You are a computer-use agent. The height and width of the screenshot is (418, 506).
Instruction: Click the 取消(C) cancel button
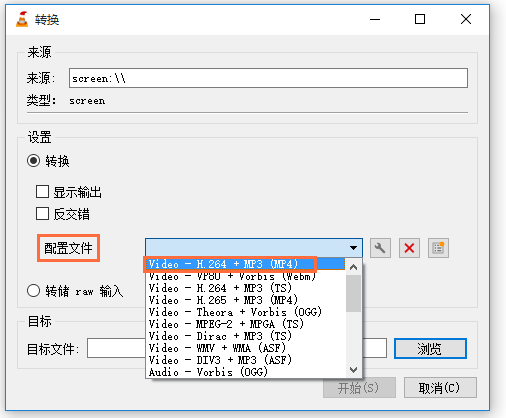click(x=440, y=388)
